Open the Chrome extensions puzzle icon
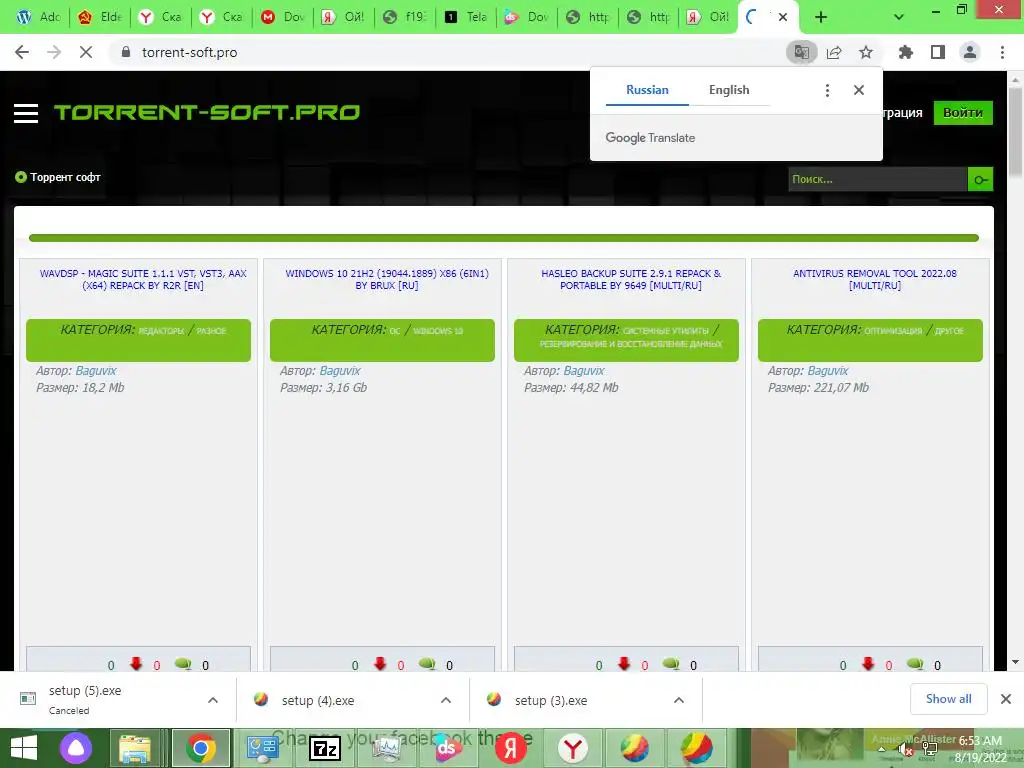 pyautogui.click(x=905, y=52)
